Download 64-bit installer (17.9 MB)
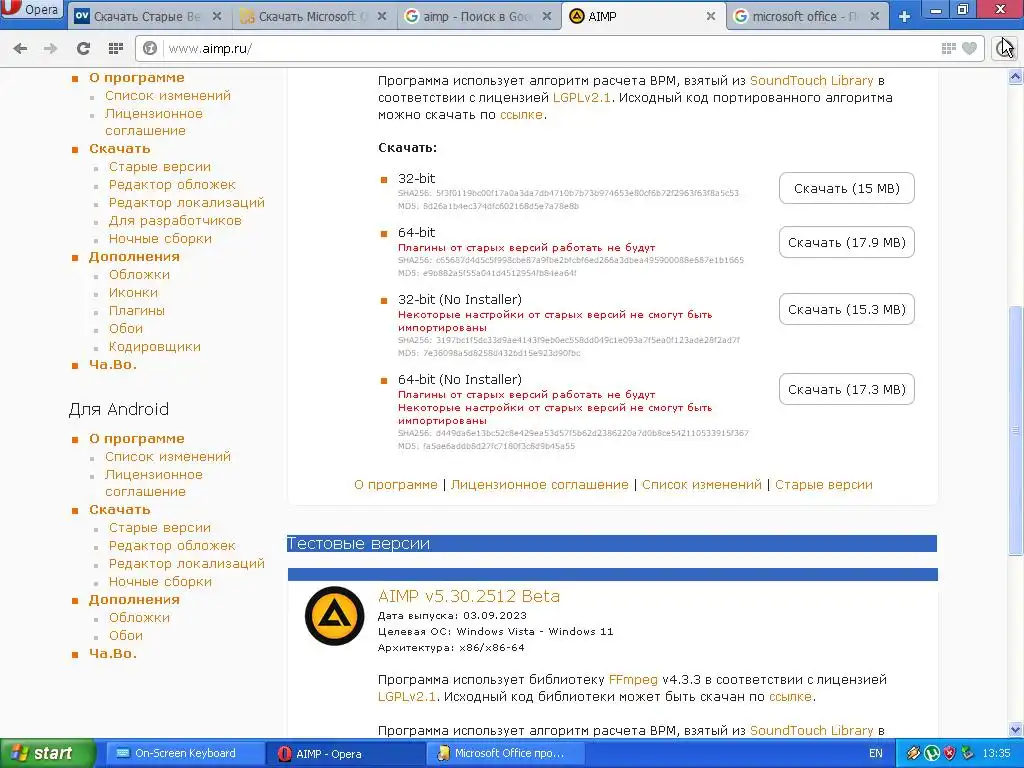 coord(846,242)
